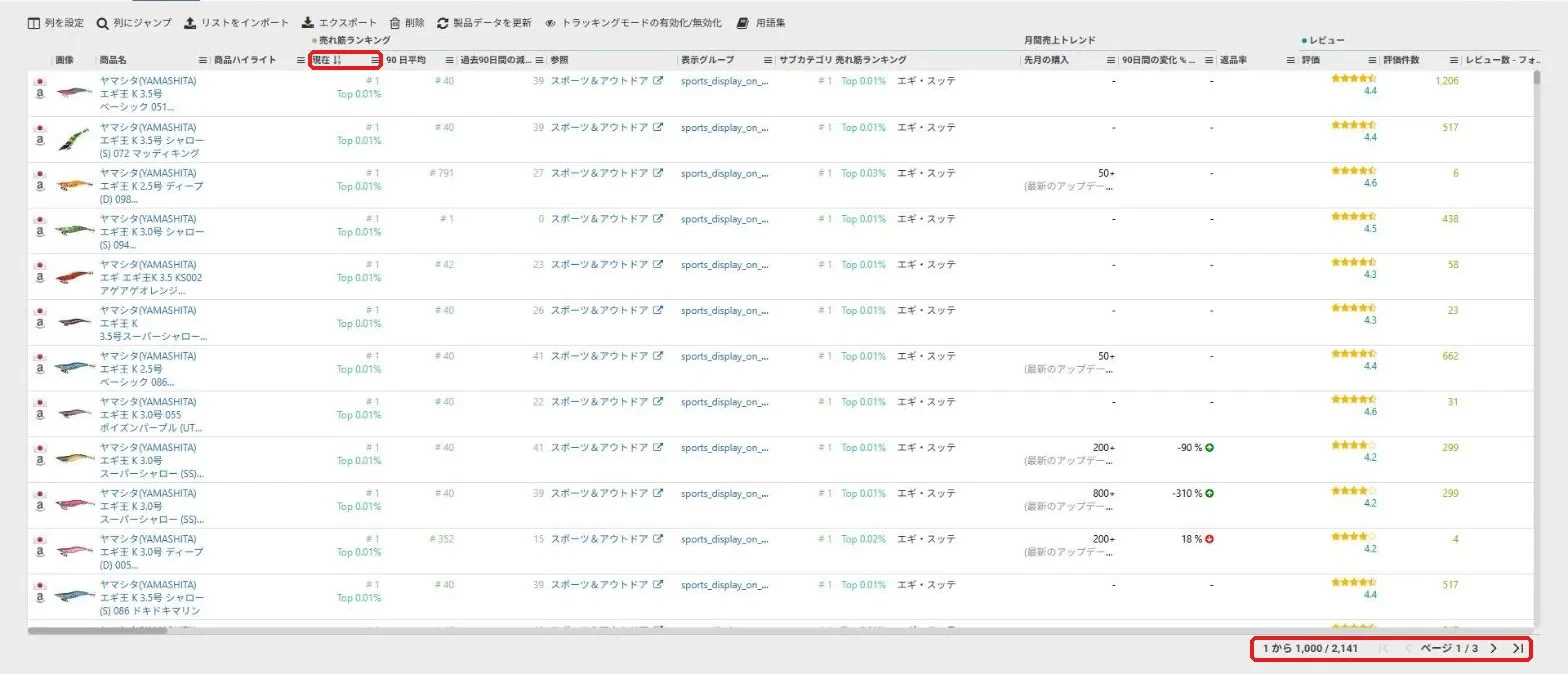This screenshot has width=1568, height=674.
Task: Open product エギ王 K 3.0号 055 ポイズンパープル
Action: 152,415
